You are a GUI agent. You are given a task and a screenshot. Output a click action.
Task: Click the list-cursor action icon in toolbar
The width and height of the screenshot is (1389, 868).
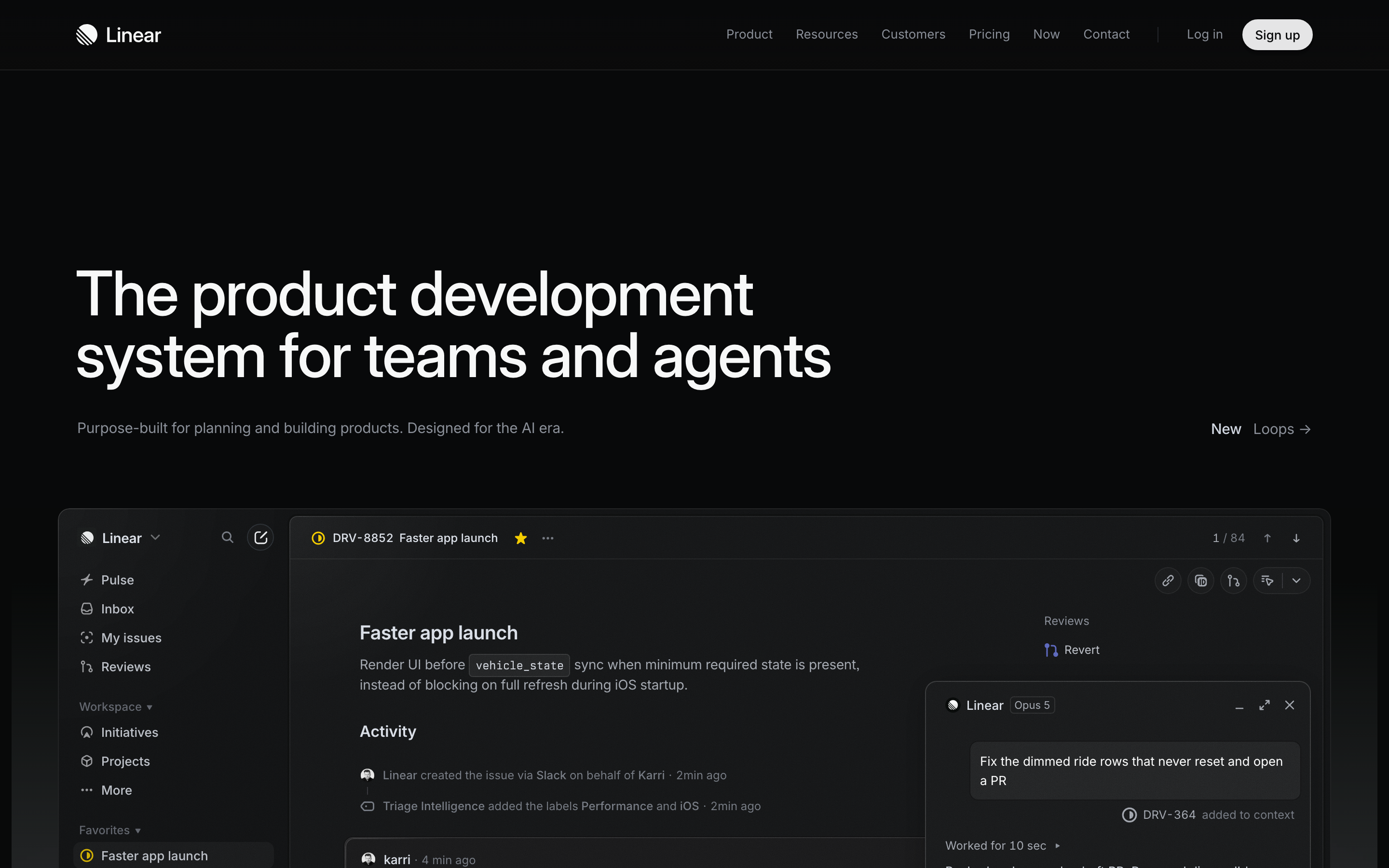tap(1267, 581)
